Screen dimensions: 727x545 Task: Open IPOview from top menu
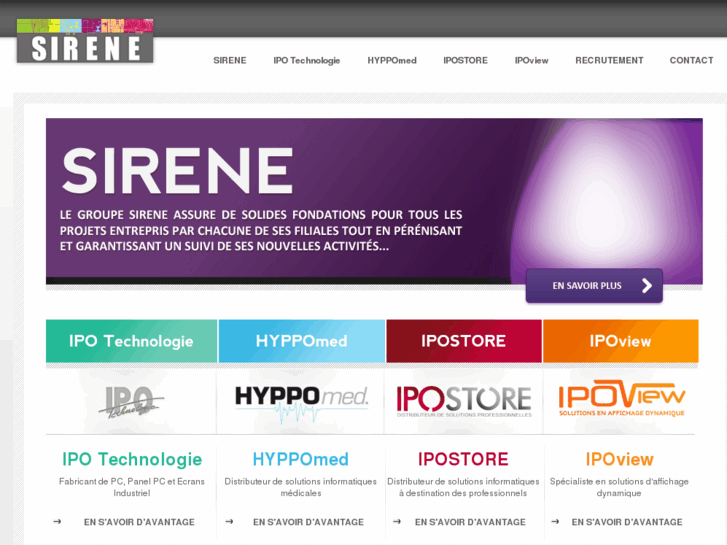point(531,60)
